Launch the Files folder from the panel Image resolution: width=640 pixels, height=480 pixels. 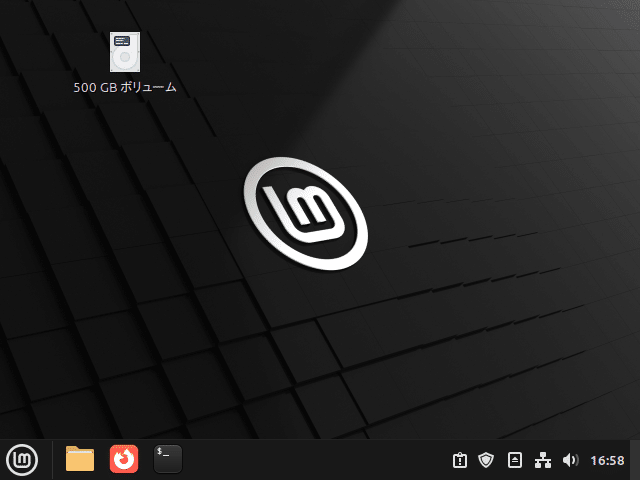80,459
